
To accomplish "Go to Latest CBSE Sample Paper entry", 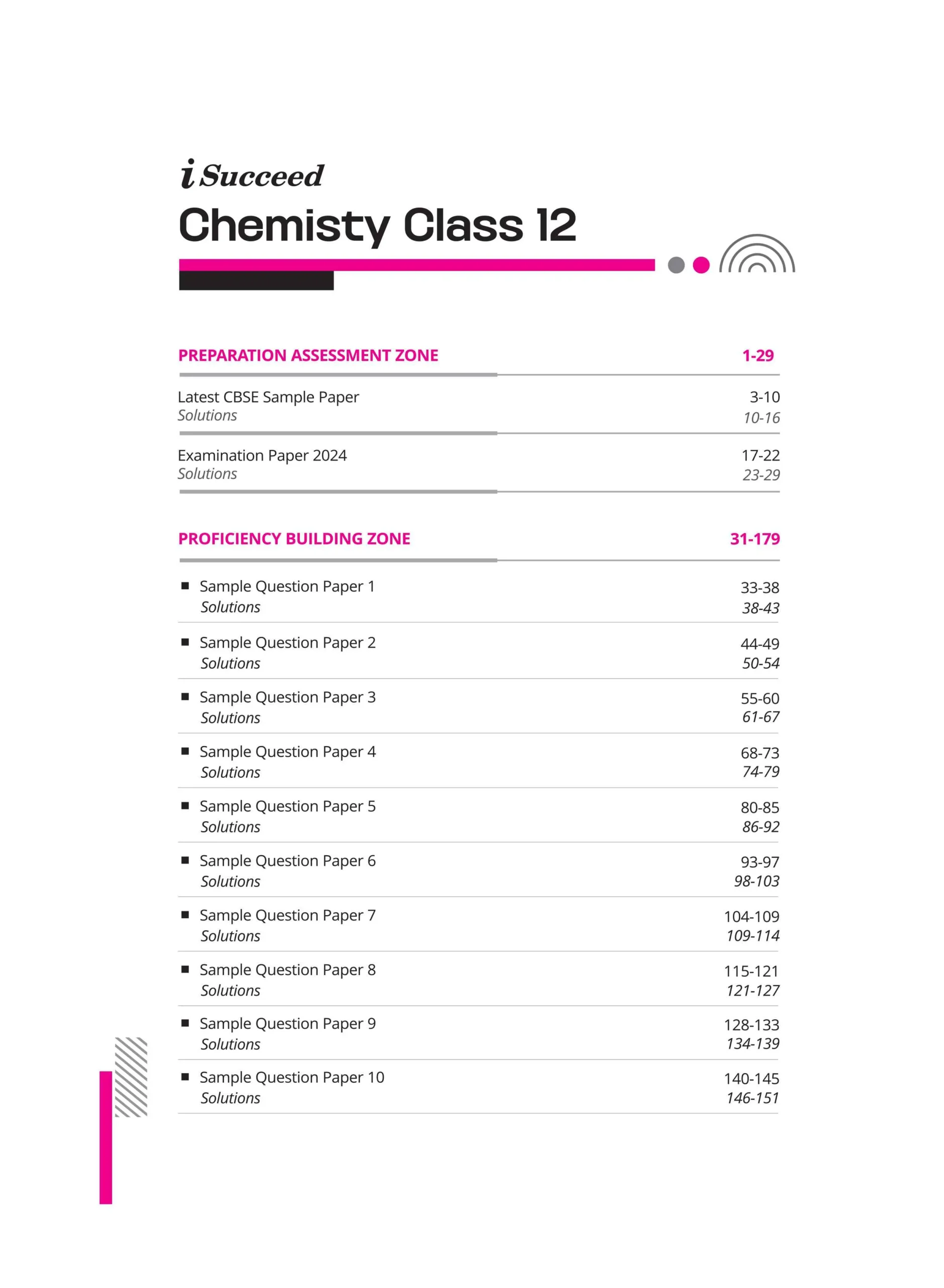I will [268, 397].
